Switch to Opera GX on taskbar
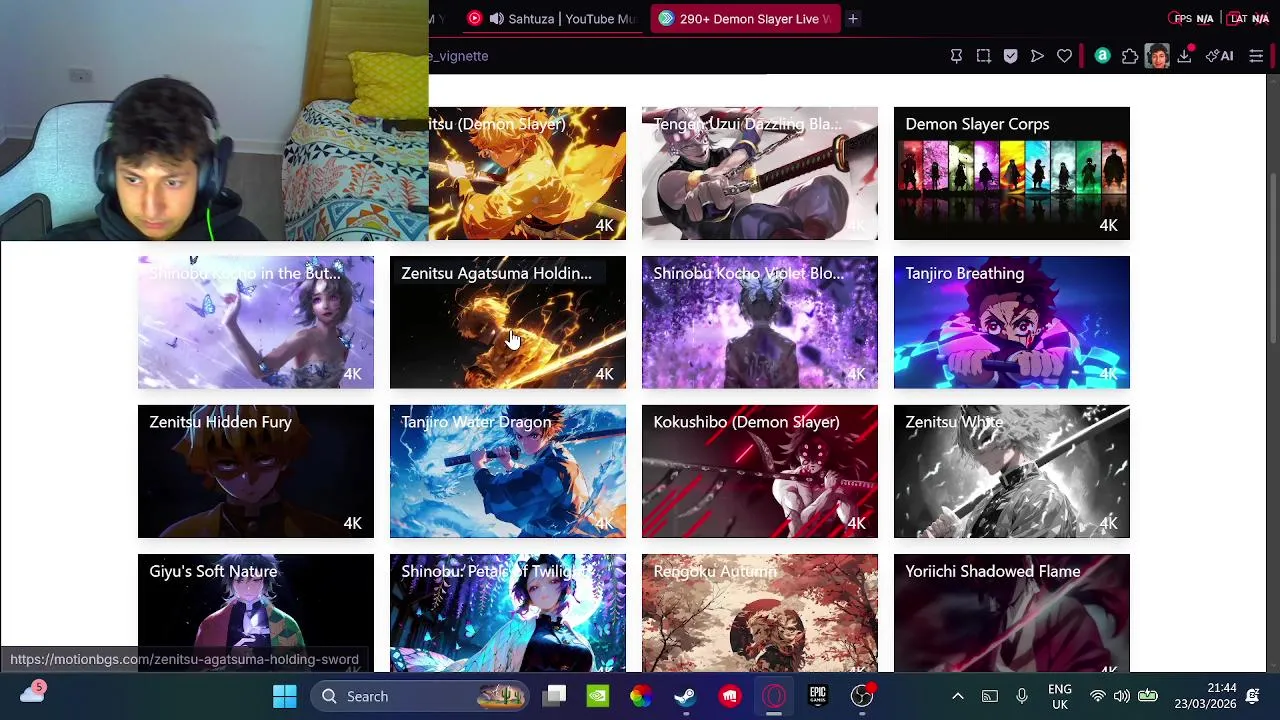The width and height of the screenshot is (1280, 720). (774, 696)
